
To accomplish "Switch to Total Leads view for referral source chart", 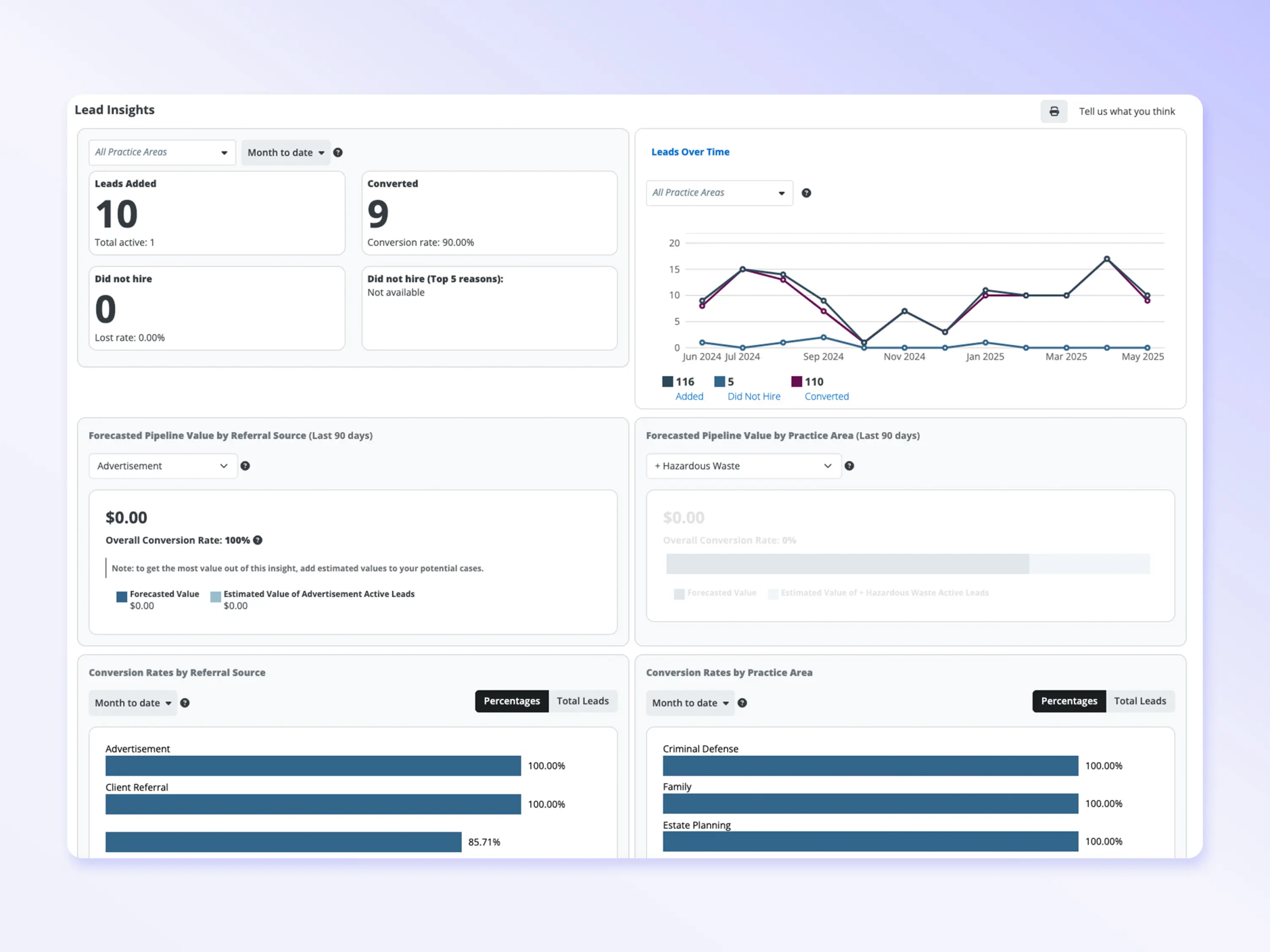I will point(583,701).
